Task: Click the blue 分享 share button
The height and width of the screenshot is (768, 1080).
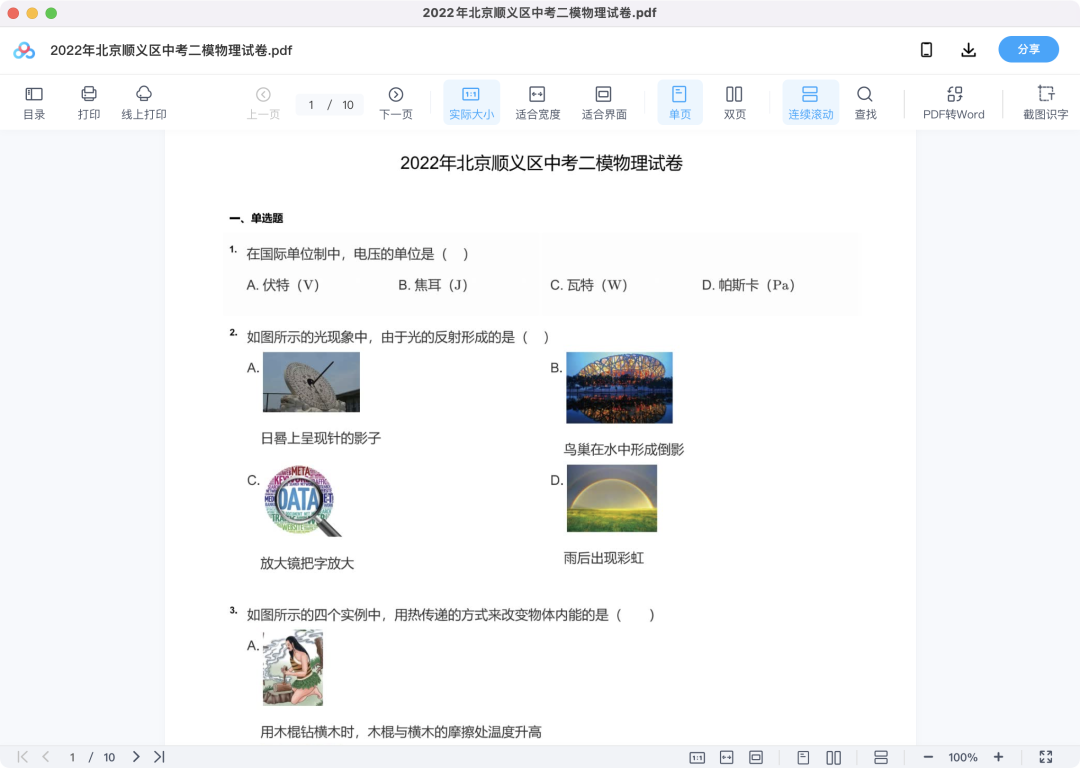Action: 1028,50
